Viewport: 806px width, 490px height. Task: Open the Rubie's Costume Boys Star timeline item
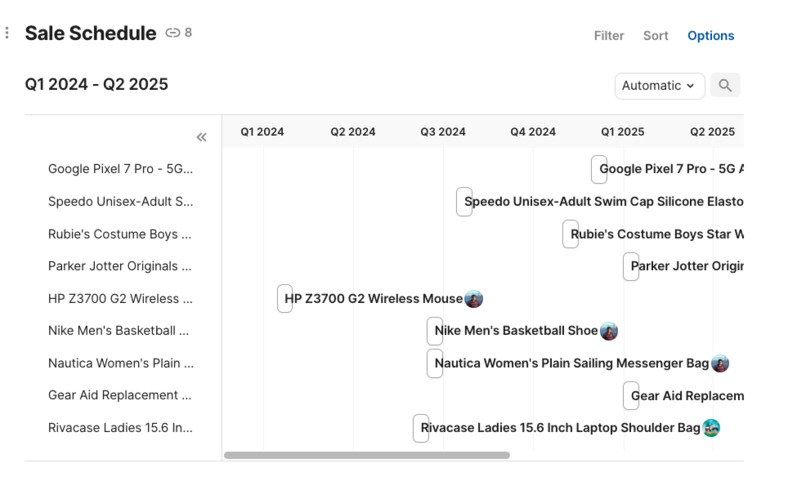coord(653,234)
